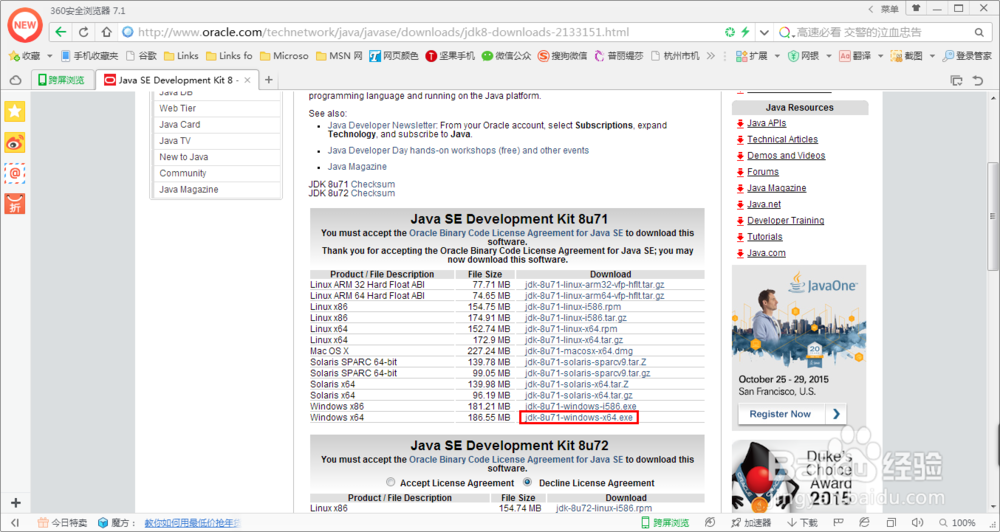Open the orange 折 discount sidebar icon
The width and height of the screenshot is (1000, 532).
15,204
